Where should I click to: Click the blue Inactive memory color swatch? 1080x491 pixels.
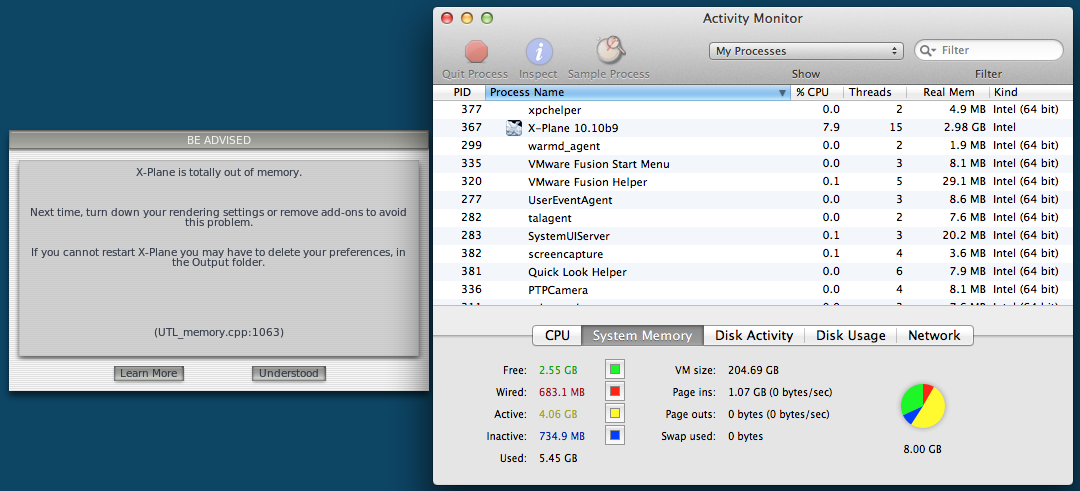click(615, 436)
